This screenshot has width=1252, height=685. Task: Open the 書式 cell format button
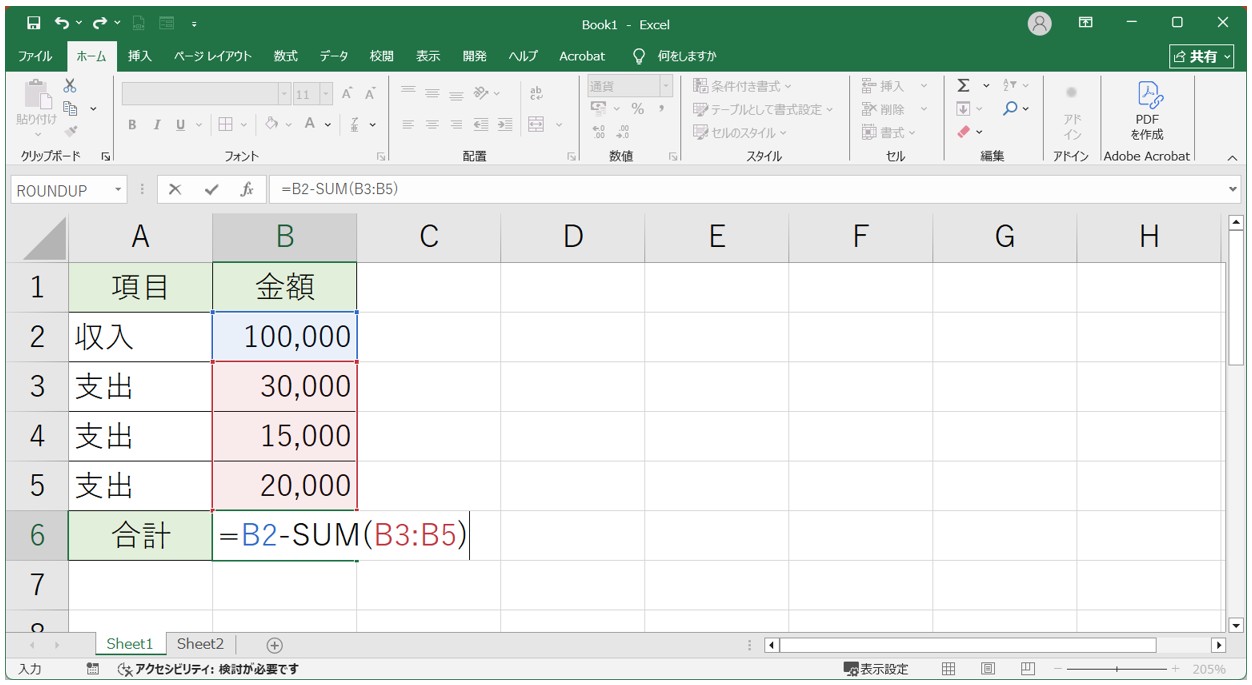click(x=889, y=132)
